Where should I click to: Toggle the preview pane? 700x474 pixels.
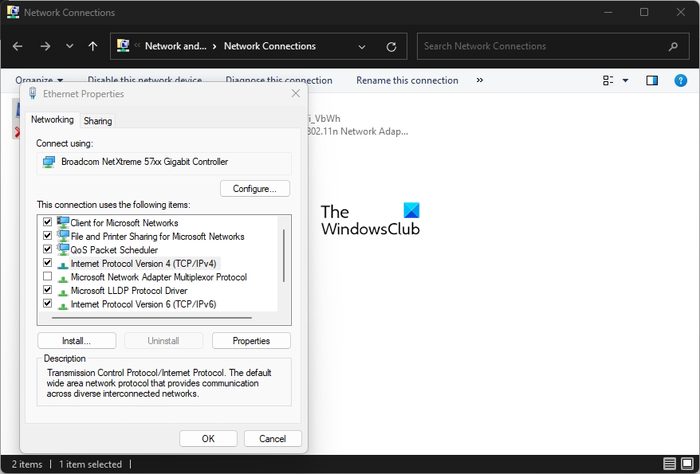[652, 80]
